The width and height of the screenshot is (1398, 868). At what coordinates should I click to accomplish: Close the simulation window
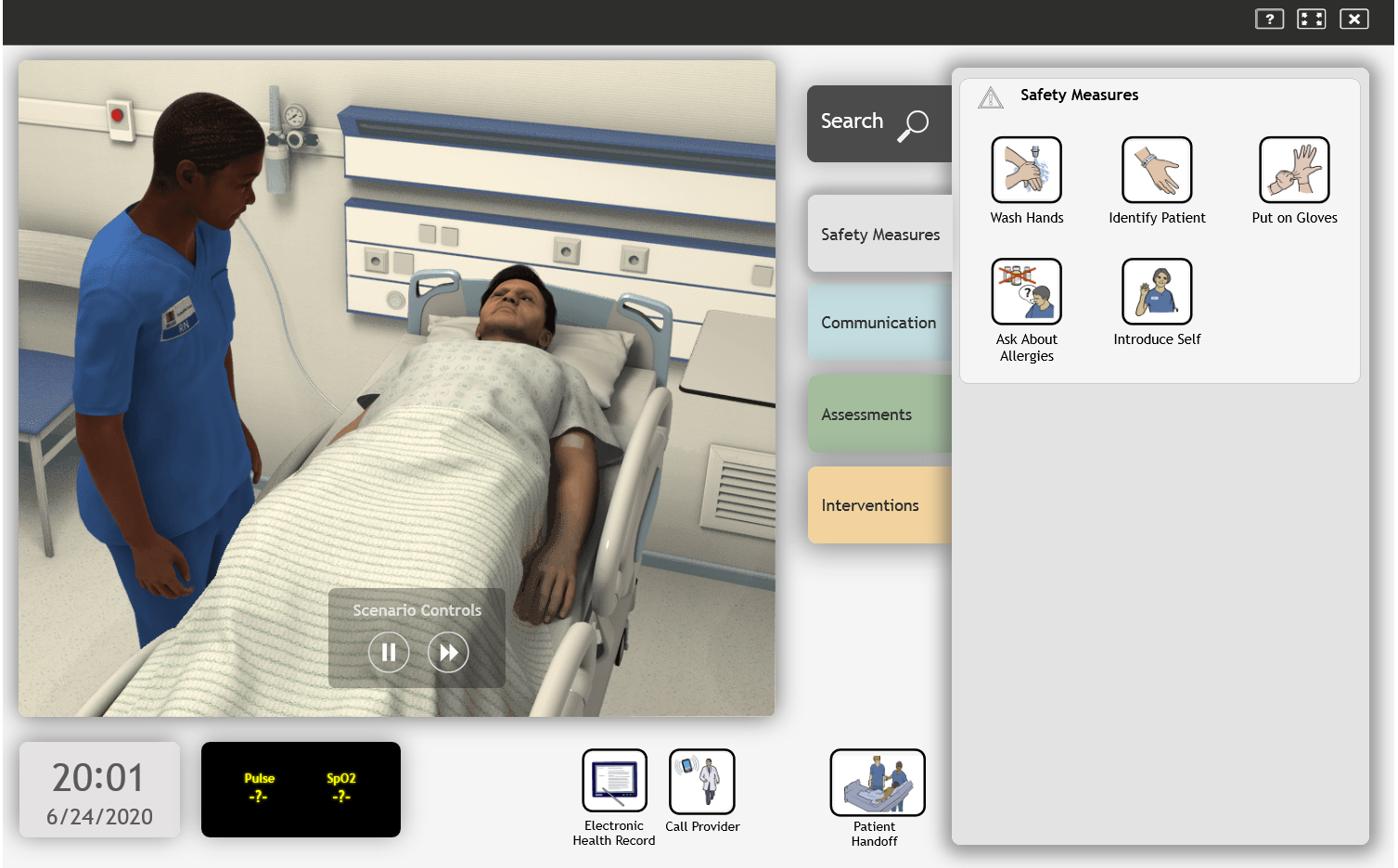(1353, 19)
